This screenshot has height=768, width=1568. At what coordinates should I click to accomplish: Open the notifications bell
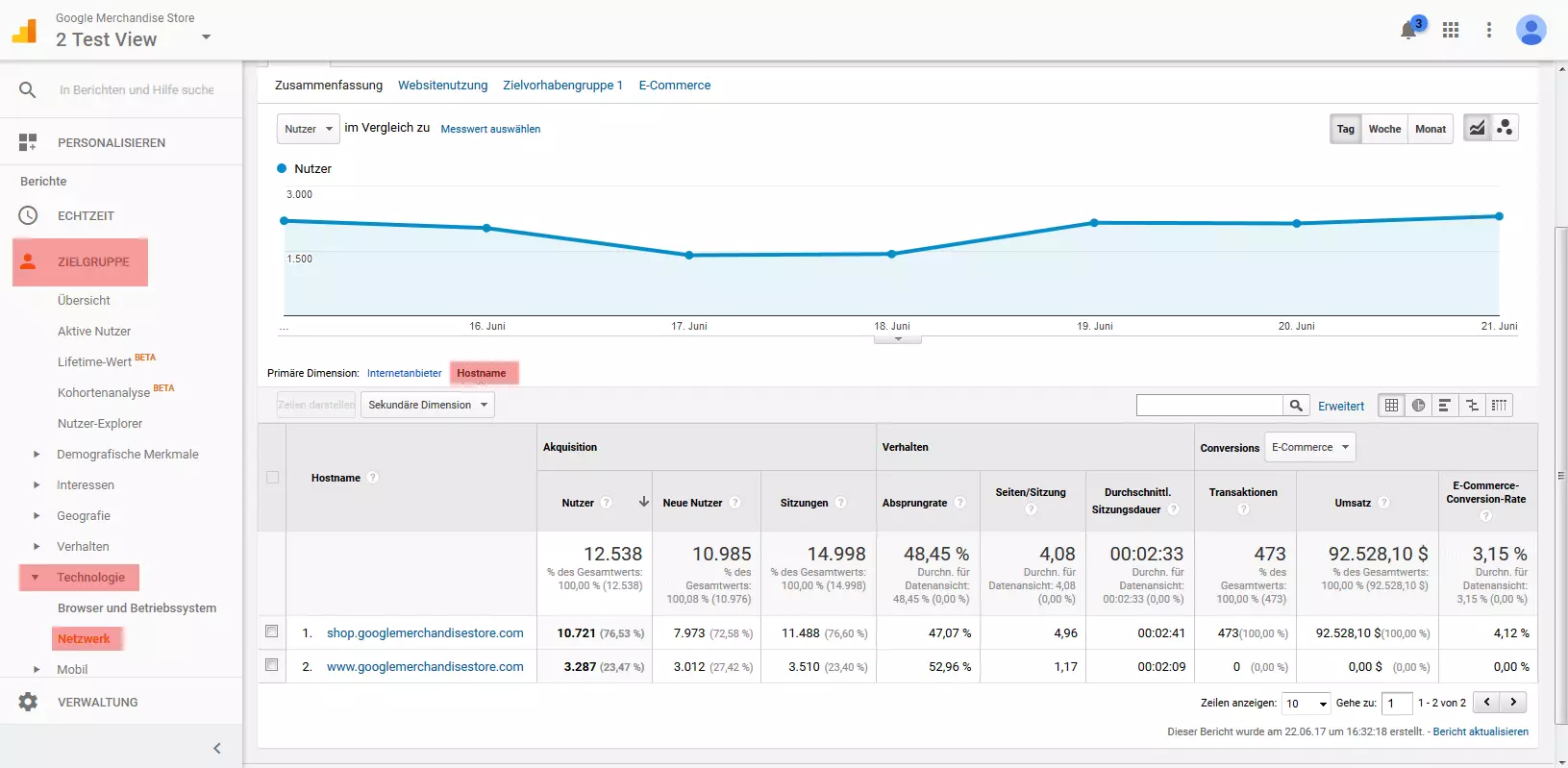pyautogui.click(x=1408, y=30)
